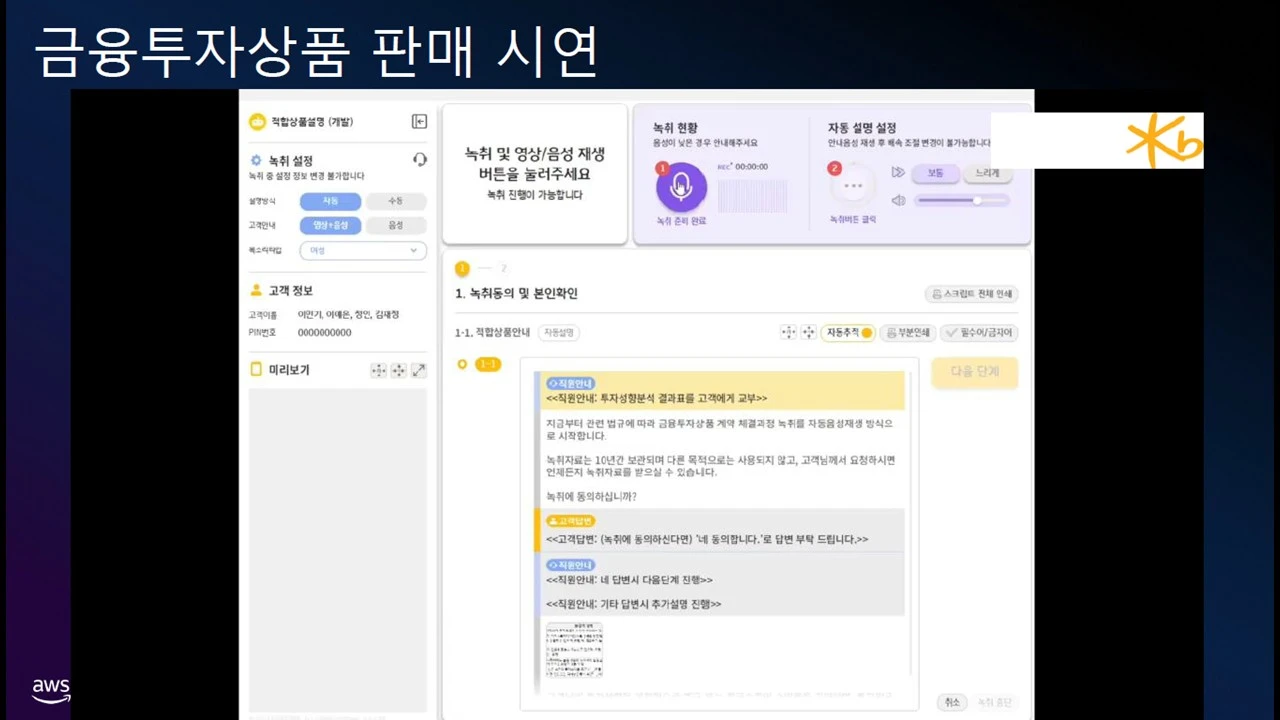Click the 1-1 step badge

(x=488, y=364)
